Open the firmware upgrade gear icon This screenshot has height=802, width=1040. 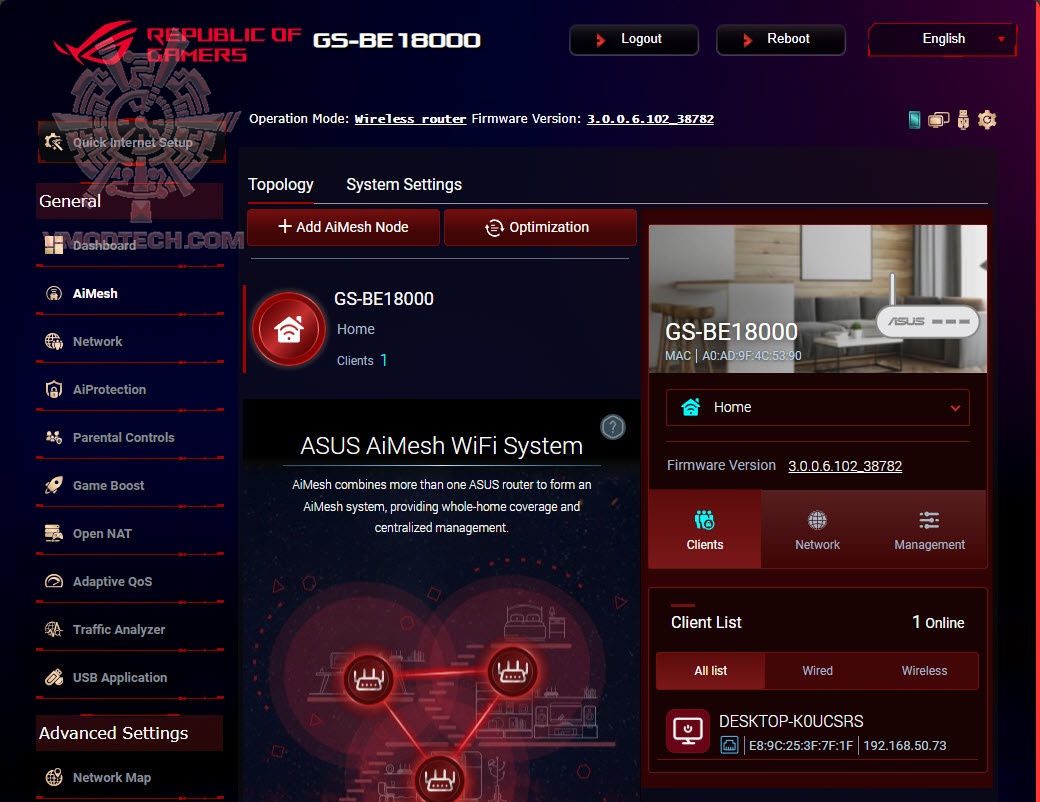986,119
